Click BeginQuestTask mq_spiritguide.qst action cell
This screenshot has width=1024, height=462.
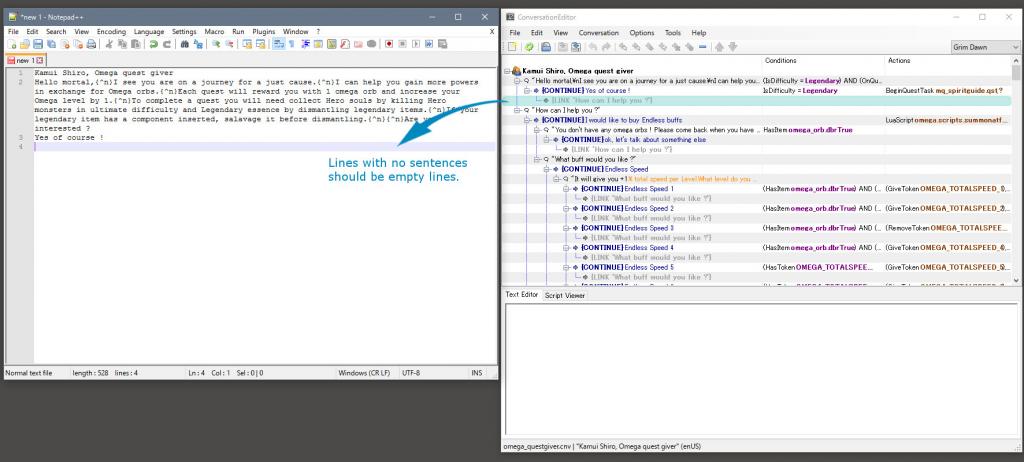click(944, 90)
